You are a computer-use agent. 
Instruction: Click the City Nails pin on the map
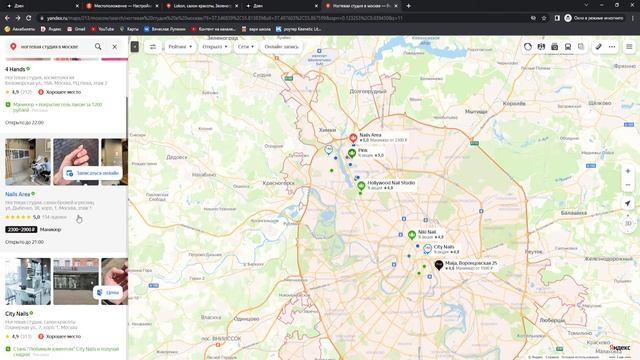(x=427, y=249)
